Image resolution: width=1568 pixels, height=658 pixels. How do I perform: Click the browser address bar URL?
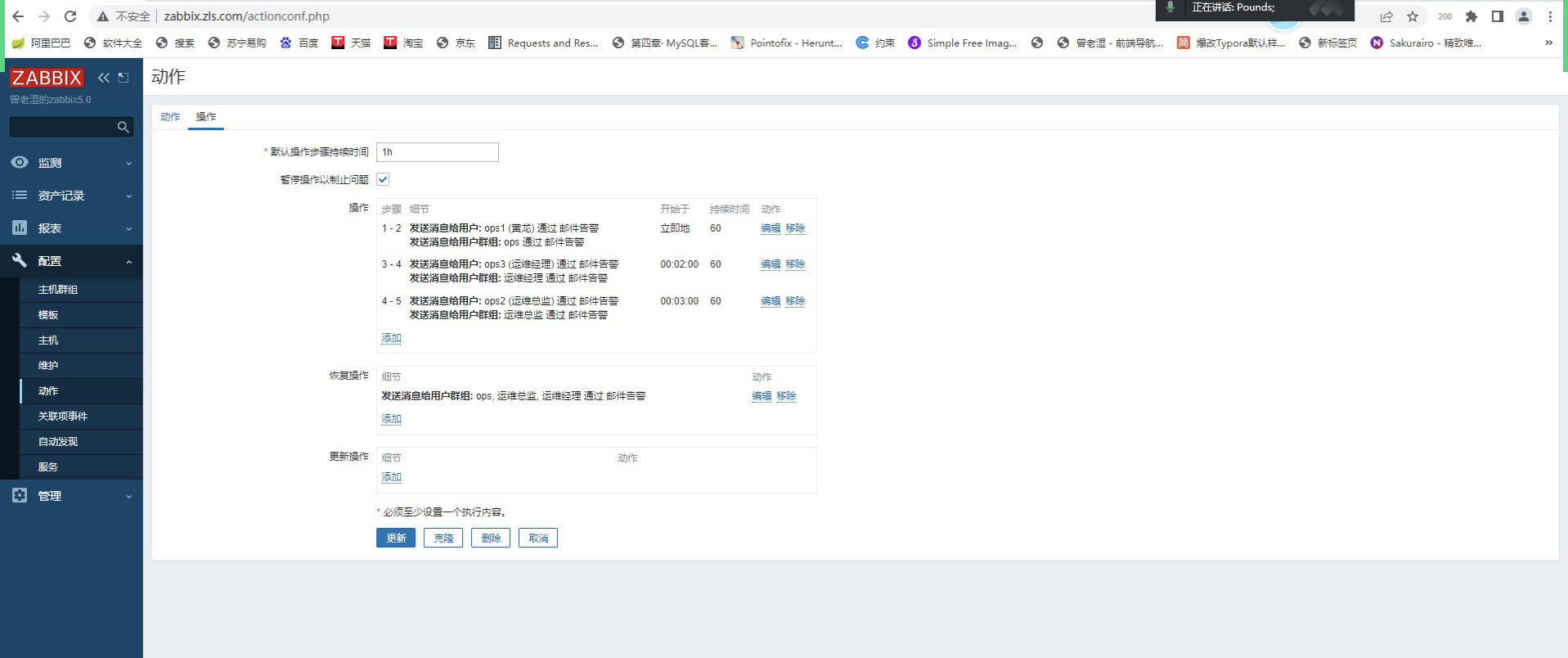246,16
